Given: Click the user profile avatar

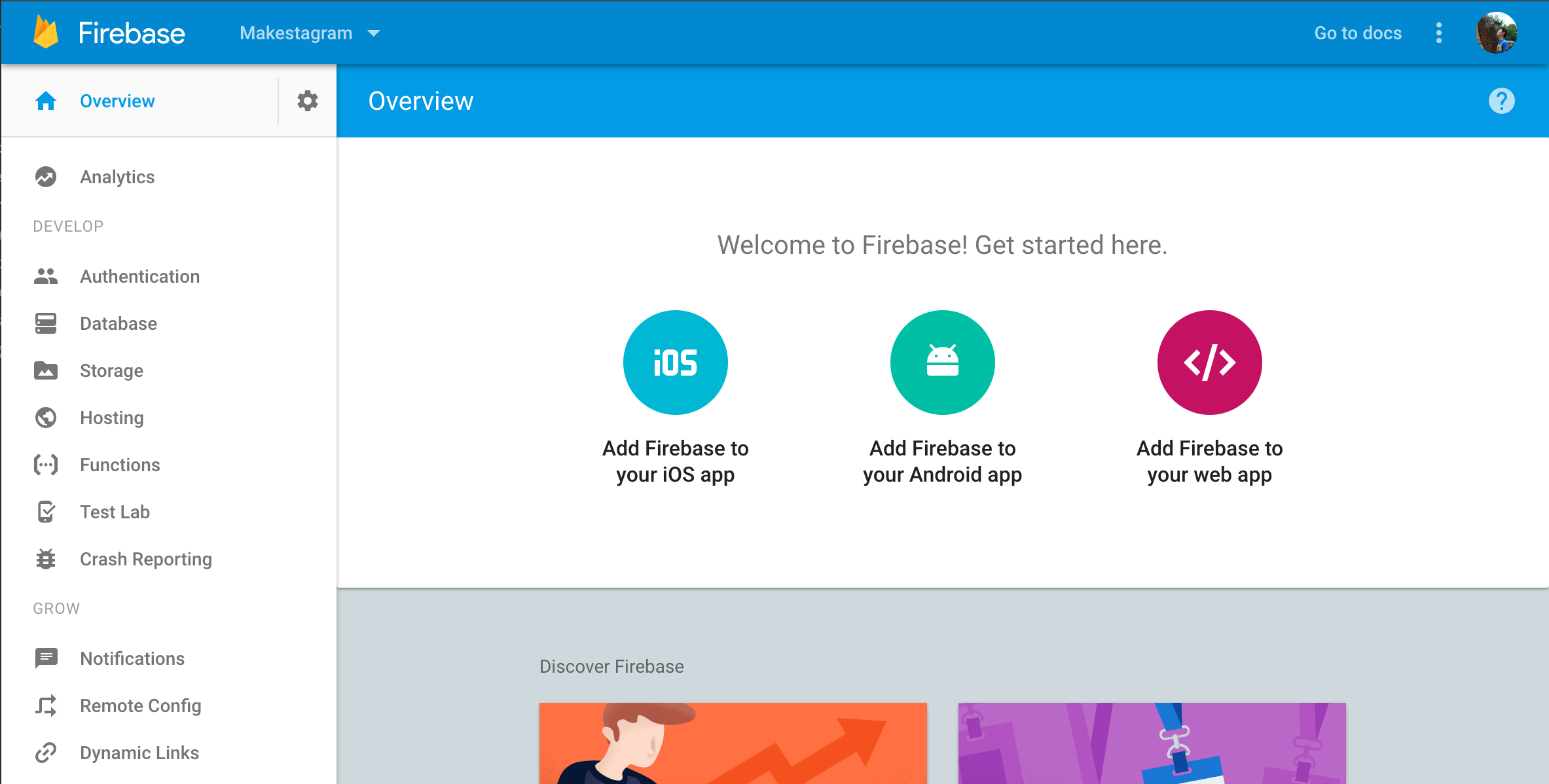Looking at the screenshot, I should (1497, 33).
